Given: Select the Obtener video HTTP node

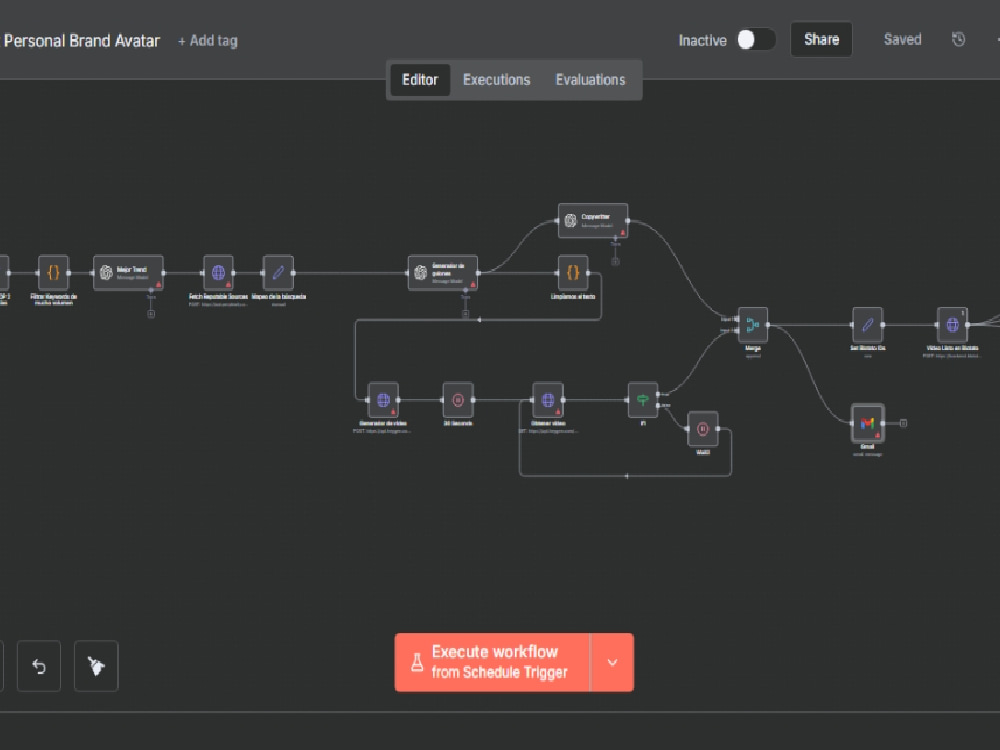Looking at the screenshot, I should coord(548,400).
